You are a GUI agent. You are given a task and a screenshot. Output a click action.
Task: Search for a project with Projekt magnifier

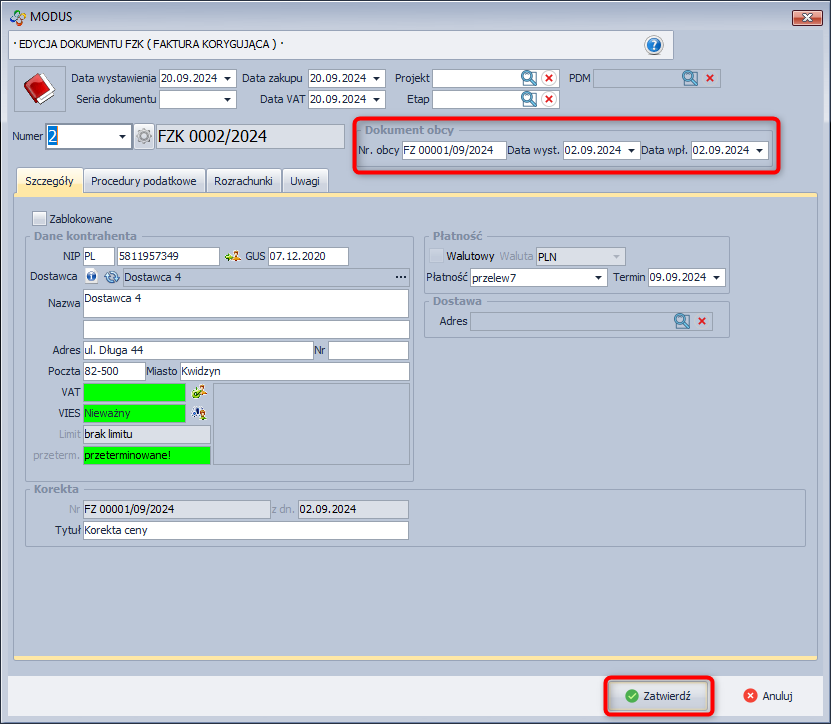point(528,78)
